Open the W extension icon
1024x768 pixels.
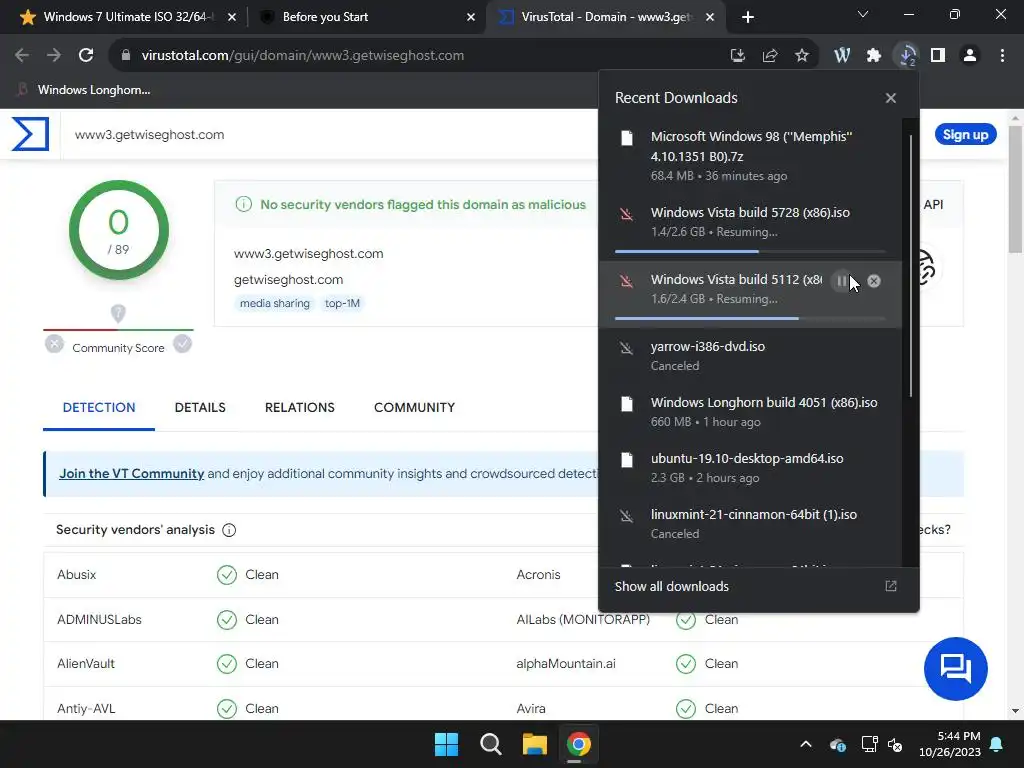coord(842,56)
